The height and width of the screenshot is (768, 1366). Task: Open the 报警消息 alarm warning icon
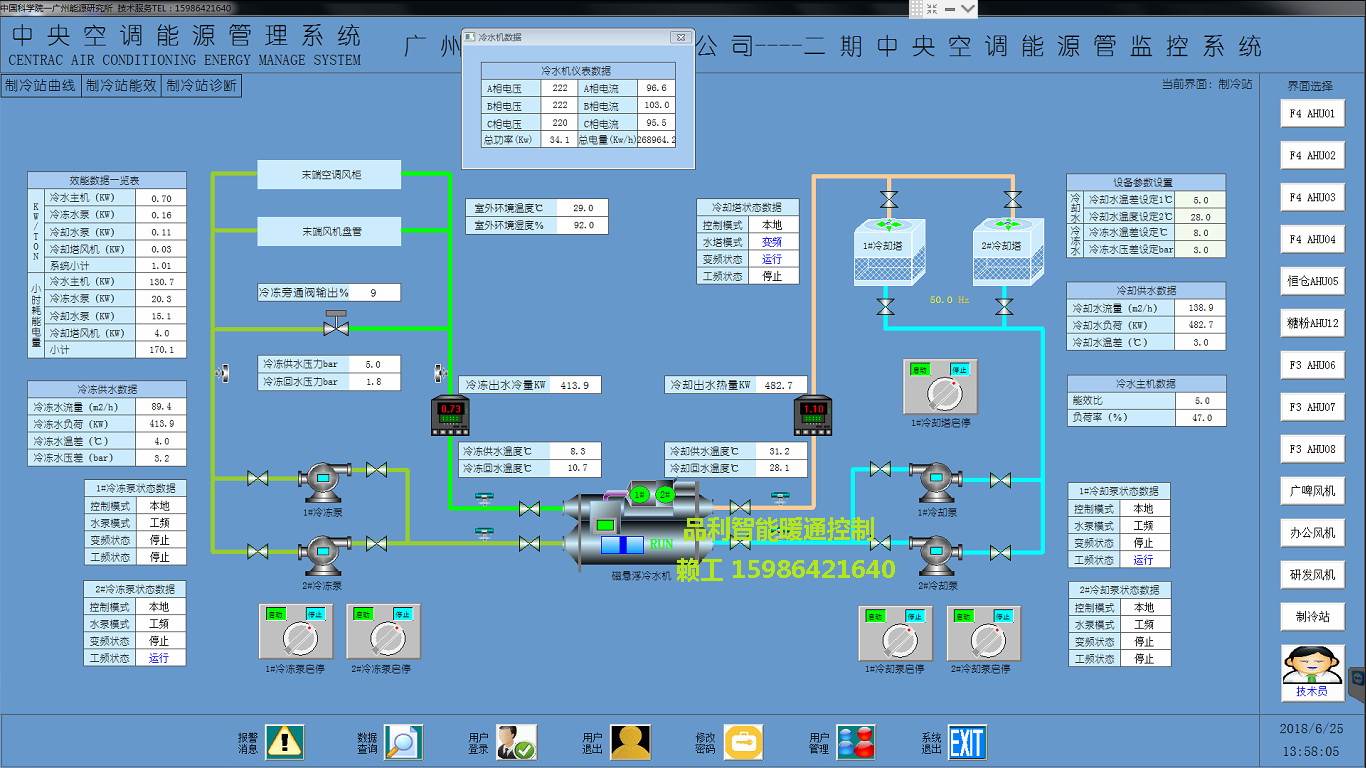285,742
